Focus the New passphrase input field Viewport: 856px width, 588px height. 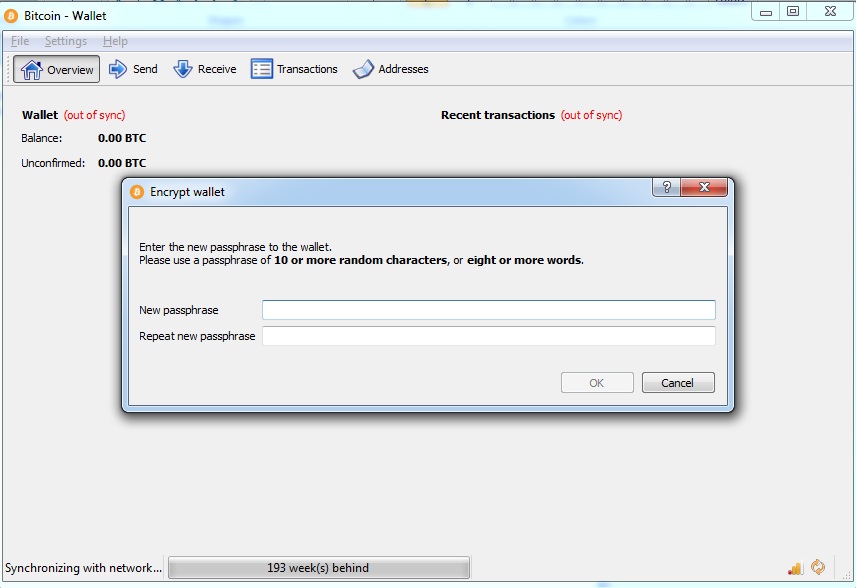(x=489, y=310)
